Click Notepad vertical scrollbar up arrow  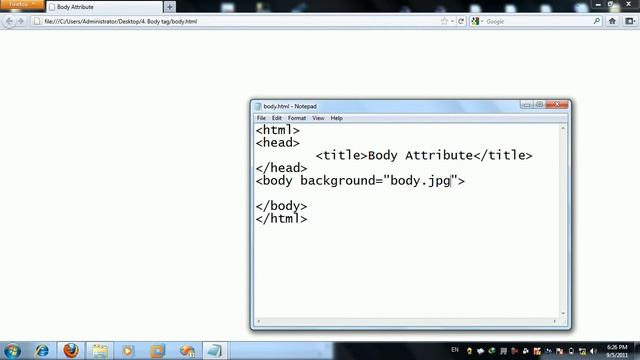(563, 128)
